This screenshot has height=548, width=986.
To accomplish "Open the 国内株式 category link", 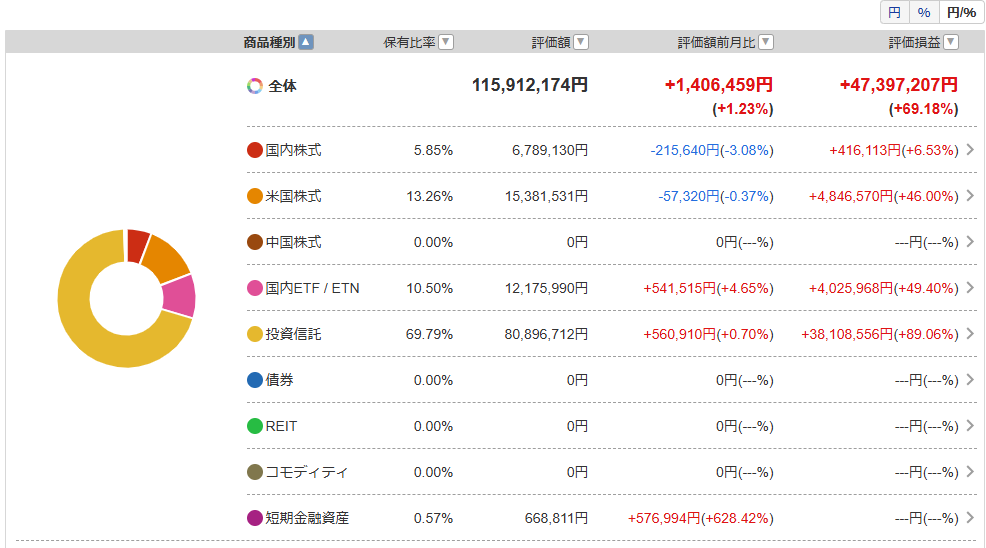I will tap(293, 150).
